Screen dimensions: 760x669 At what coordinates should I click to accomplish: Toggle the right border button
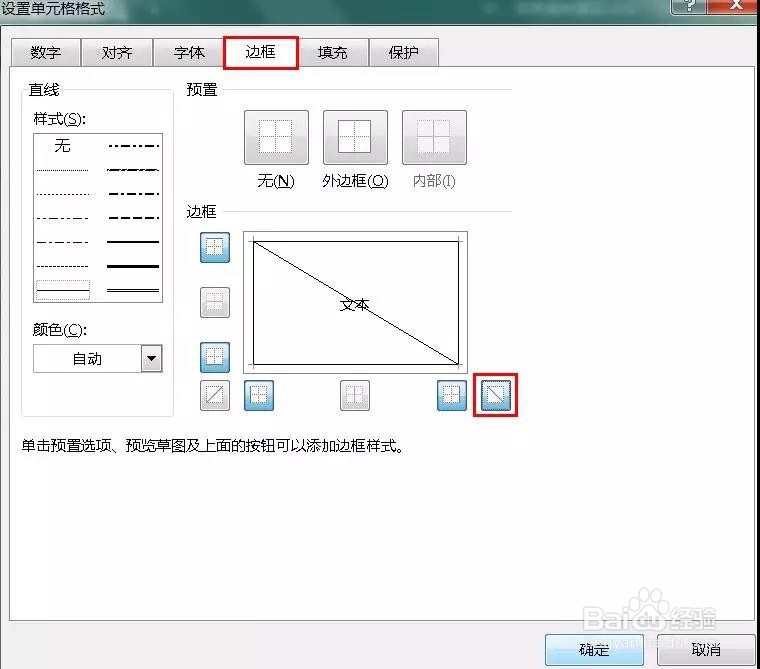452,395
